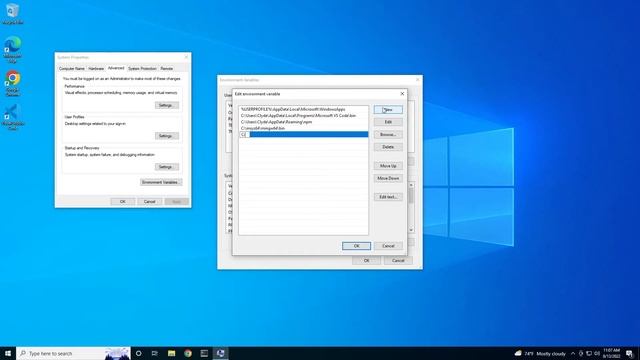The height and width of the screenshot is (360, 640).
Task: Close the Edit environment variable dialog
Action: (x=402, y=94)
